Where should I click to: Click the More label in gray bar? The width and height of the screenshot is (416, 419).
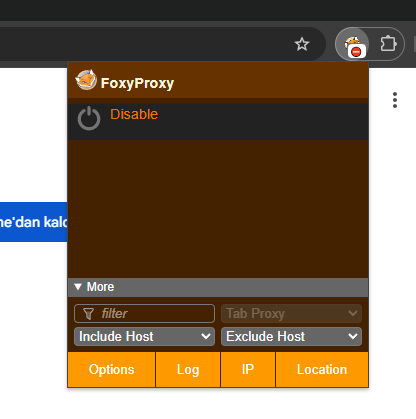pos(100,287)
